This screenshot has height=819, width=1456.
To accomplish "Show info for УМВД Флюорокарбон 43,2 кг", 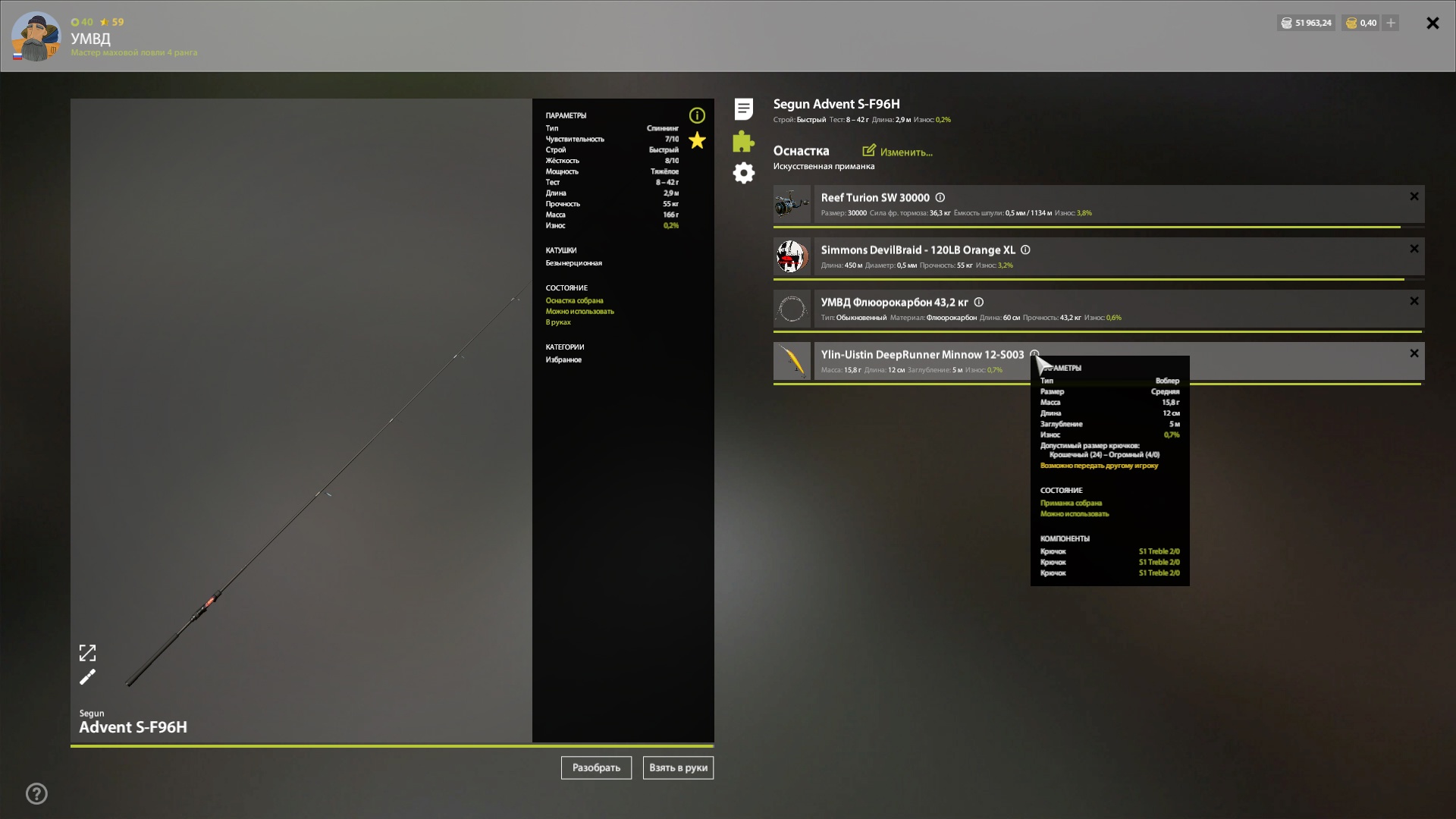I will click(978, 302).
